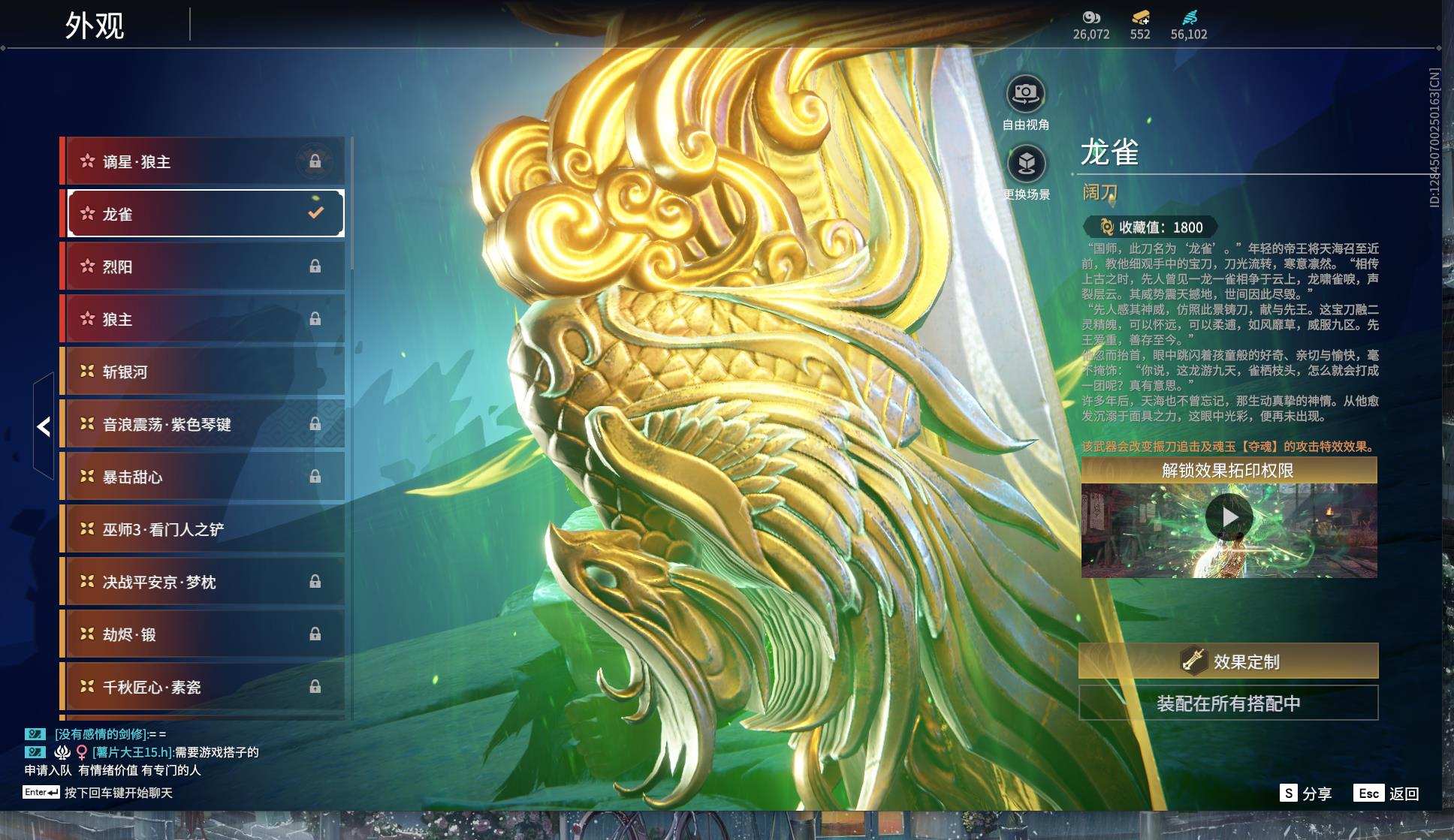Click the lock icon on 千秋匠心·素瓷
The width and height of the screenshot is (1454, 840).
[x=315, y=686]
